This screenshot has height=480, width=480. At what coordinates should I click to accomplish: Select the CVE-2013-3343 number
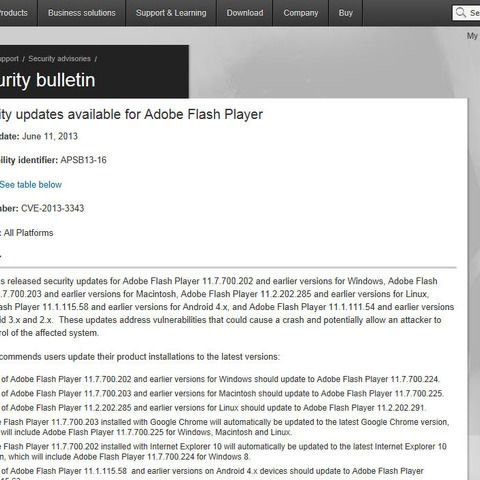(52, 208)
